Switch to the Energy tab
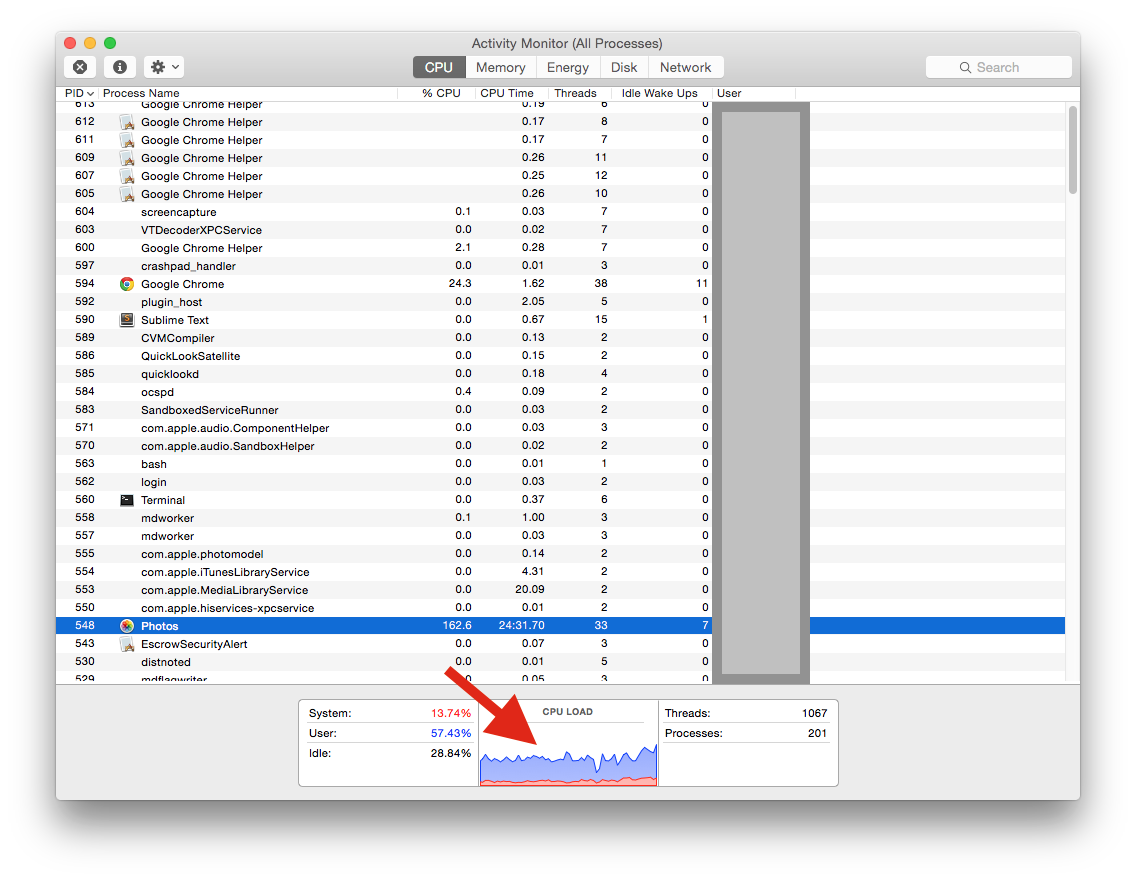The height and width of the screenshot is (880, 1136). coord(567,67)
